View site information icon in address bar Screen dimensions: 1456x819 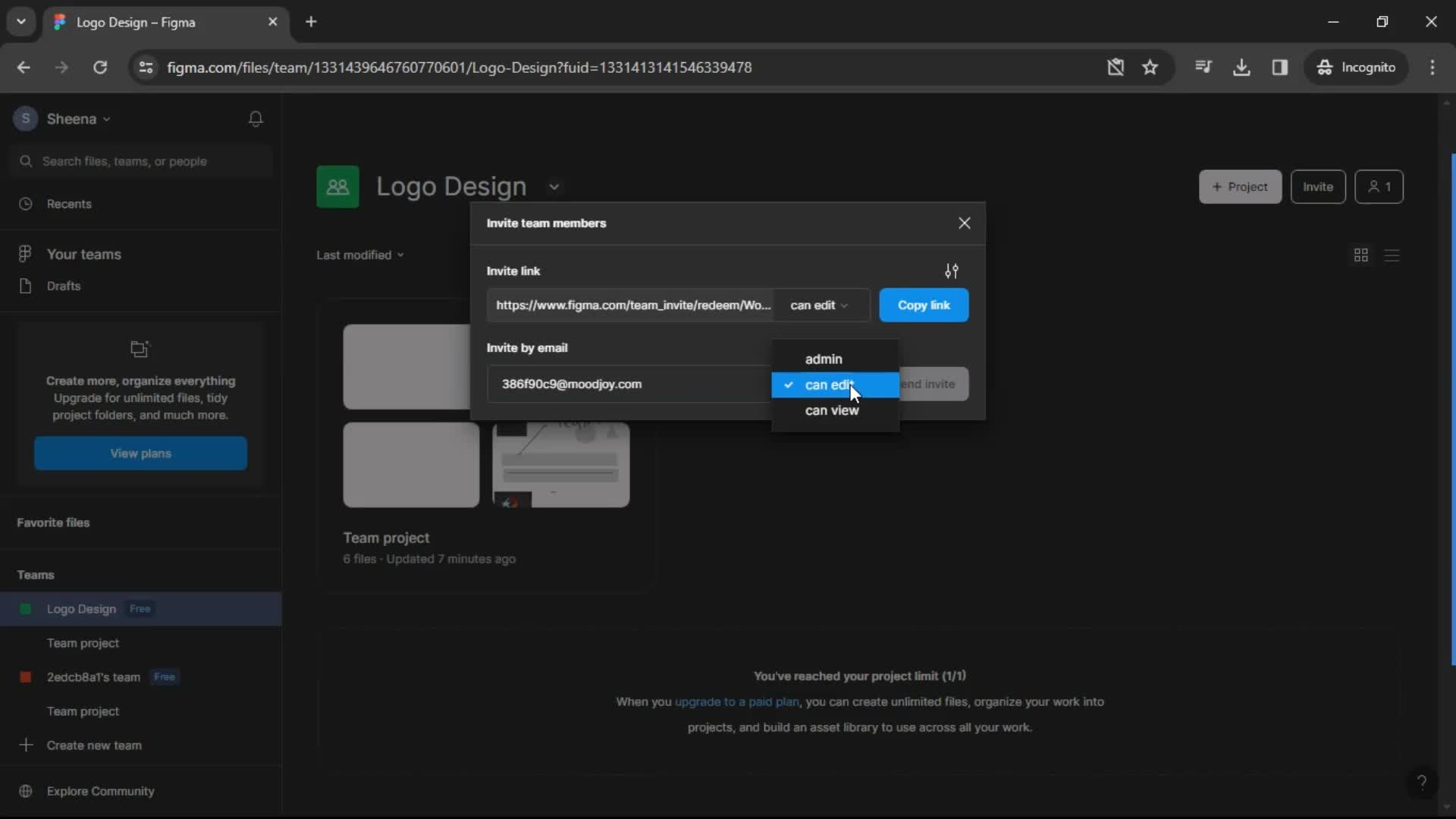pyautogui.click(x=146, y=67)
